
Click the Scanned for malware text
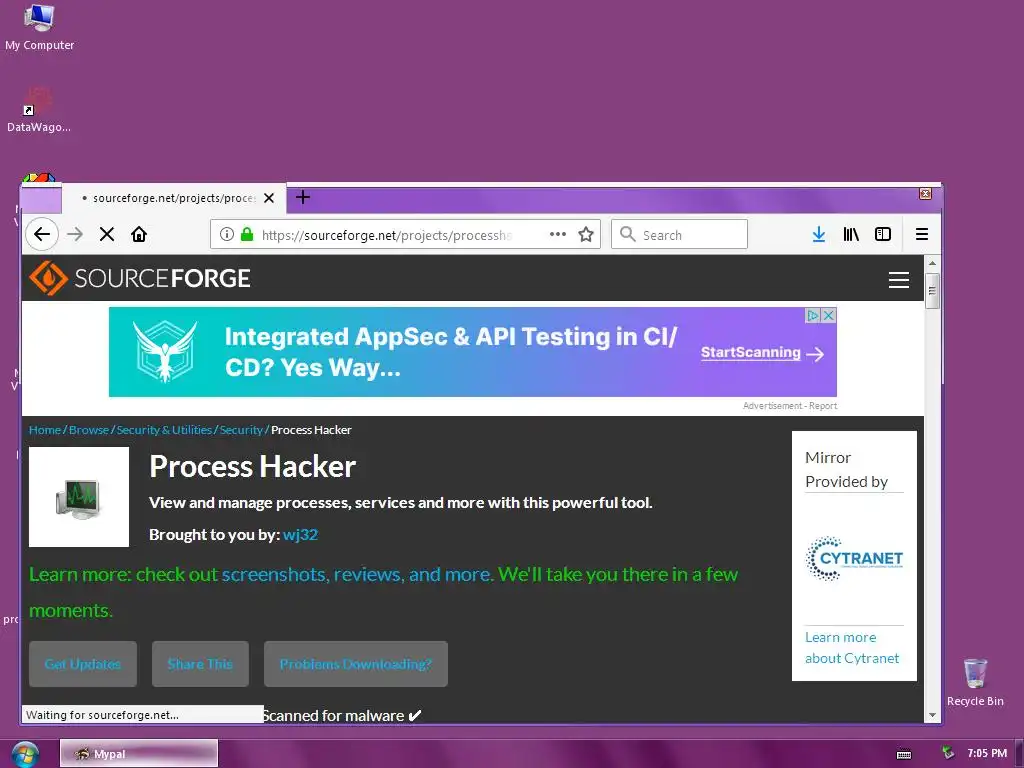342,716
